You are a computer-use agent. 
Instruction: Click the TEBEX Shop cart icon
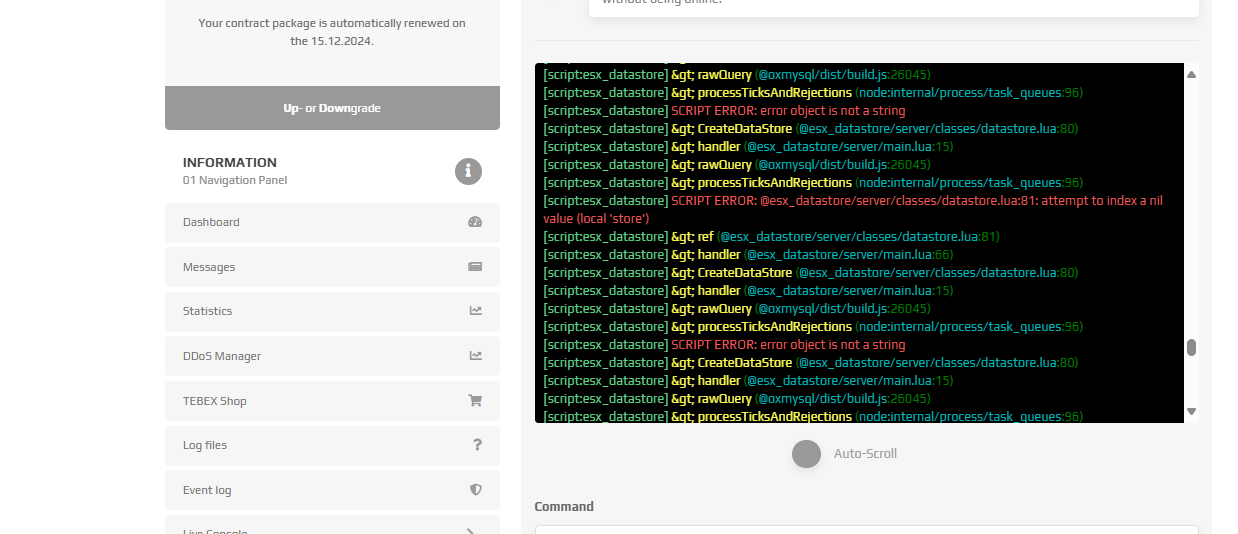click(475, 401)
